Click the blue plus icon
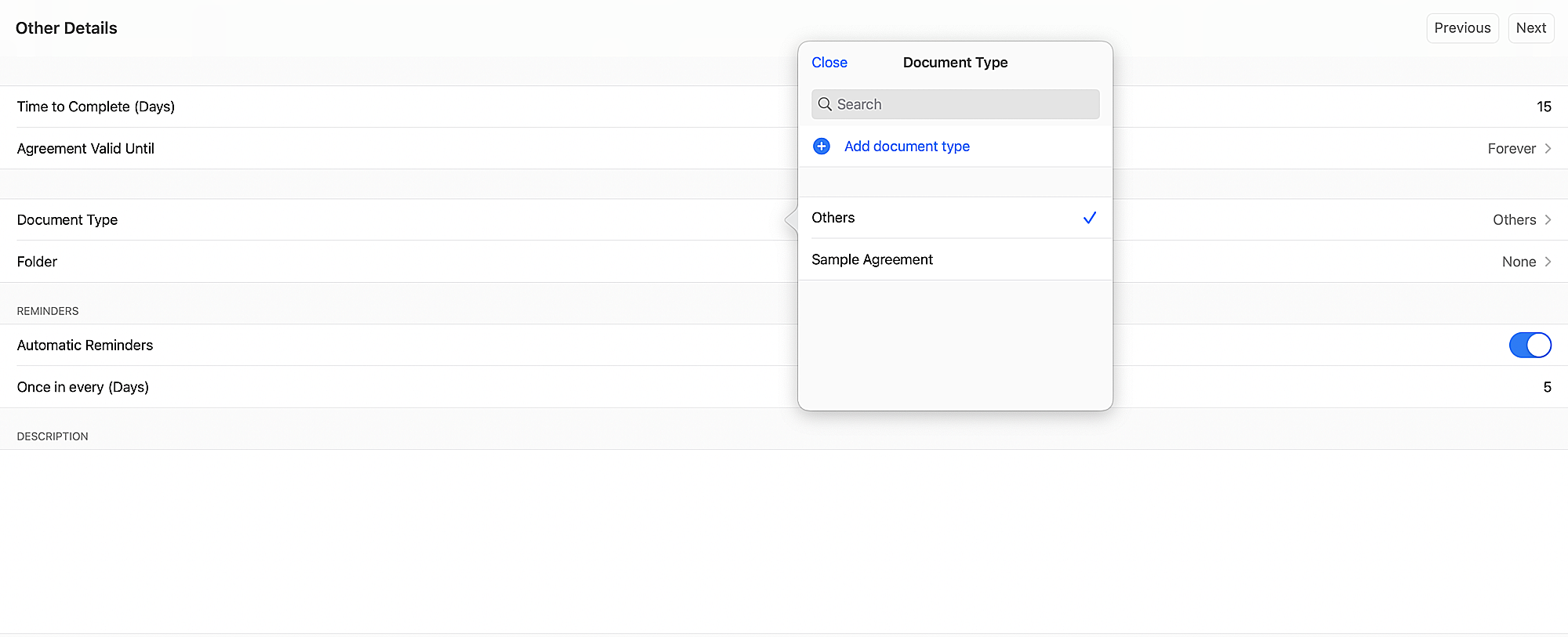The height and width of the screenshot is (637, 1568). 821,147
